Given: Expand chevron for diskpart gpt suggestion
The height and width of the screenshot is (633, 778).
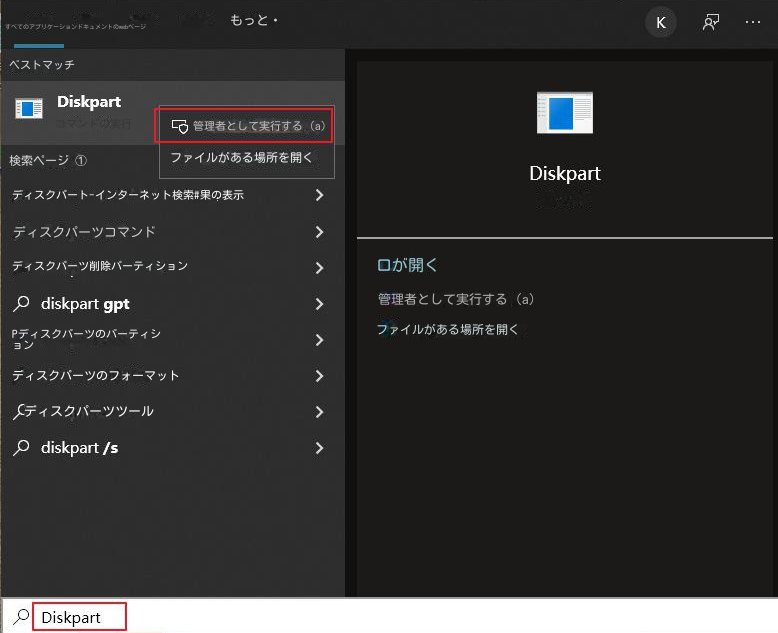Looking at the screenshot, I should click(319, 304).
